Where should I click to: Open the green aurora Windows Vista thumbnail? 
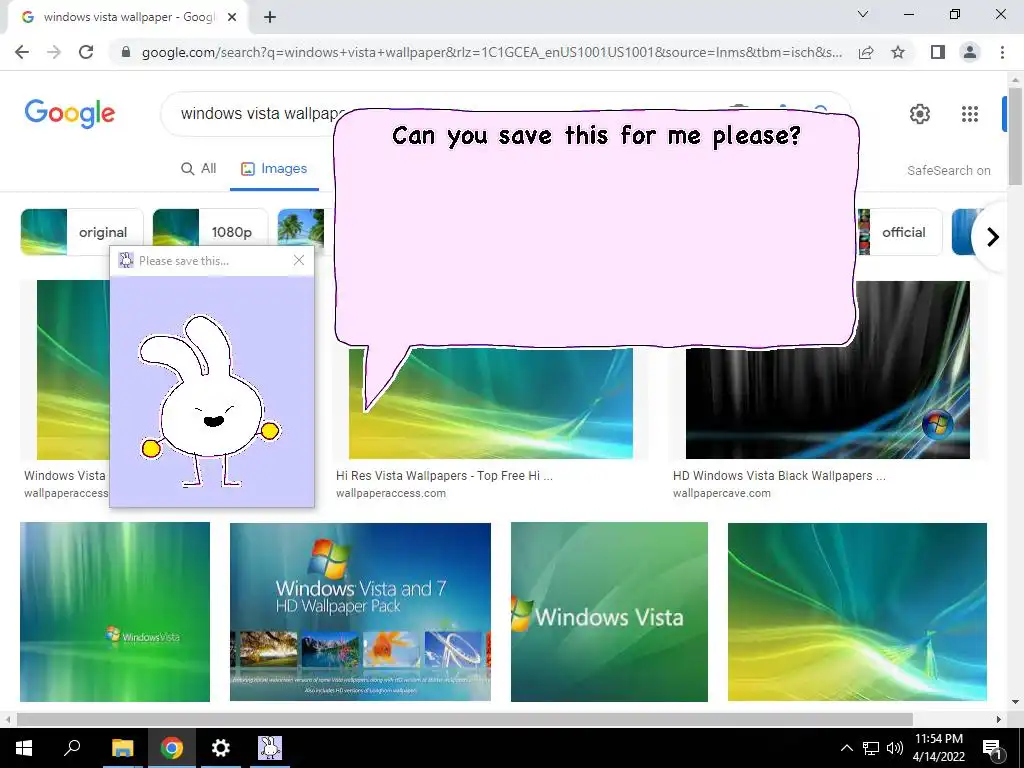pos(115,612)
